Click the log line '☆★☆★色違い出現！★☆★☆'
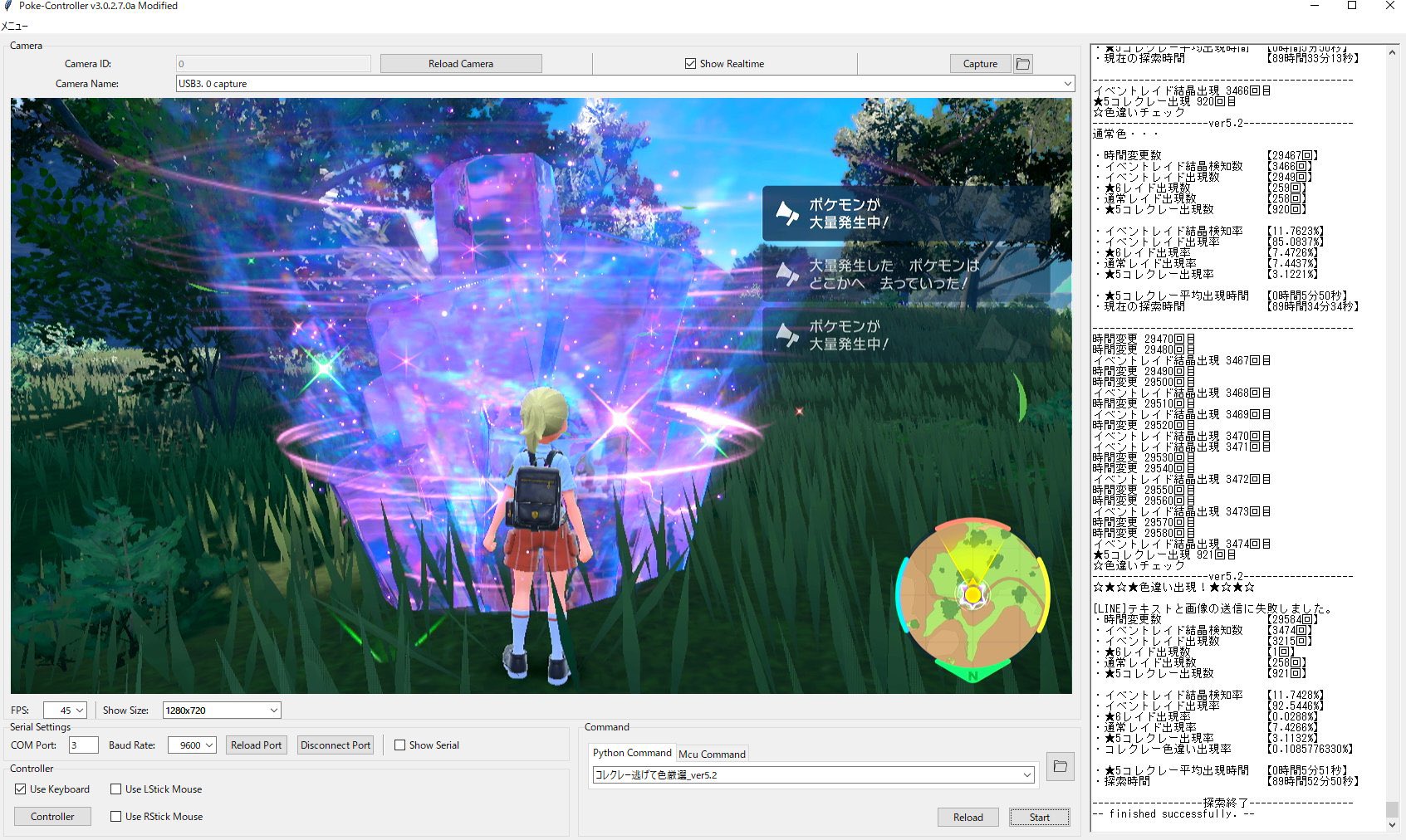The width and height of the screenshot is (1406, 840). point(1173,587)
